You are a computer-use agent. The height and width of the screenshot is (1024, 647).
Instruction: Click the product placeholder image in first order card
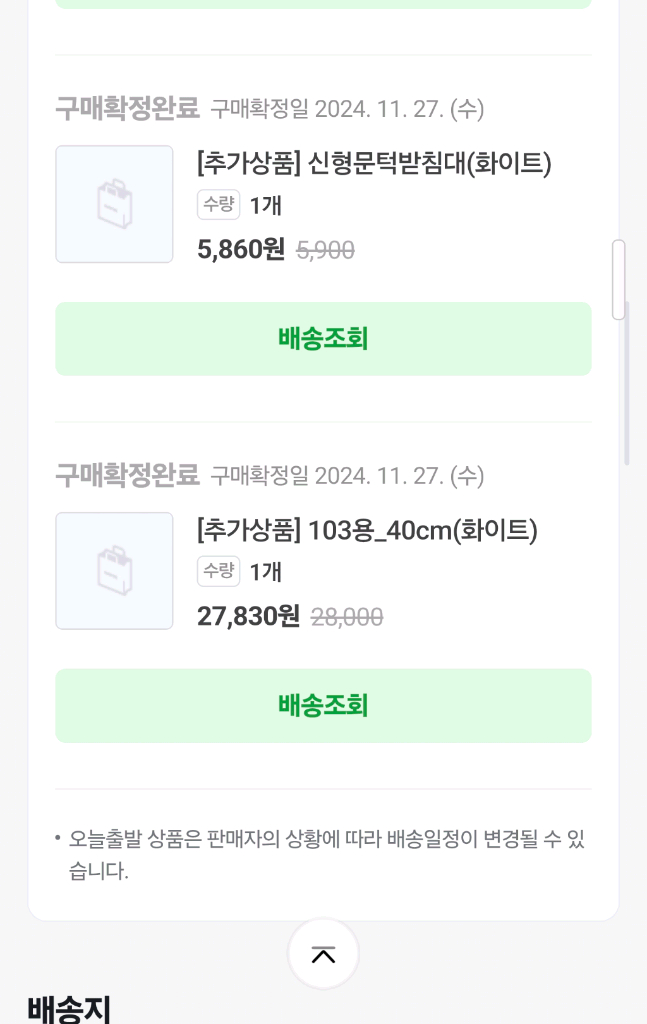(x=114, y=203)
